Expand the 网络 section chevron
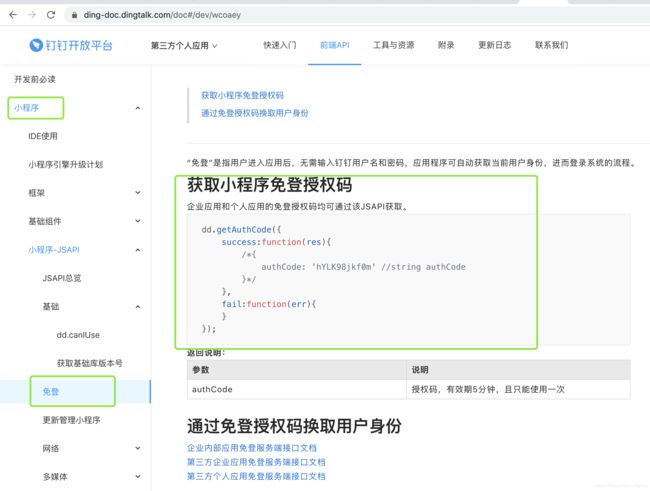The width and height of the screenshot is (650, 491). [x=138, y=448]
